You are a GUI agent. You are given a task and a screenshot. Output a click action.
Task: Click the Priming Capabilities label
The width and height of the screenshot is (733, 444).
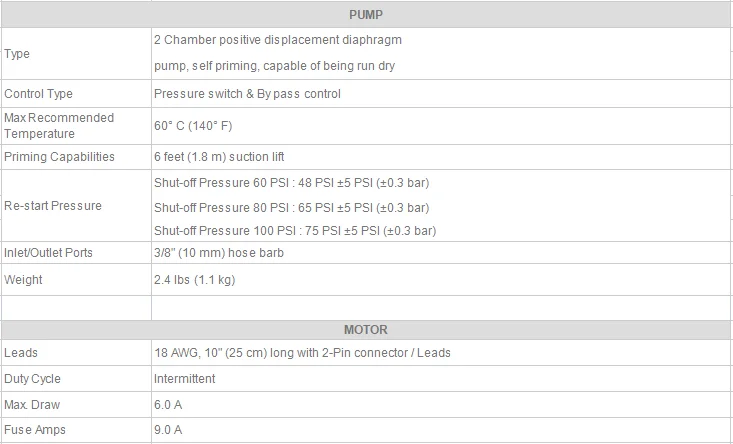click(x=59, y=157)
